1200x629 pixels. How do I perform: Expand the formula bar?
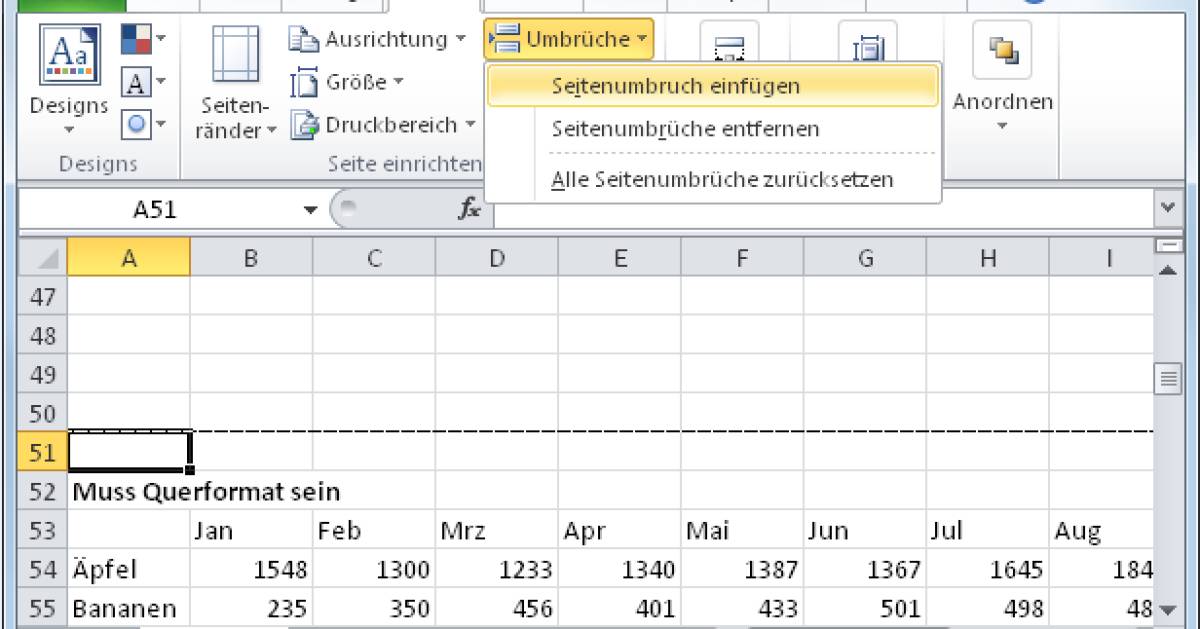1167,211
